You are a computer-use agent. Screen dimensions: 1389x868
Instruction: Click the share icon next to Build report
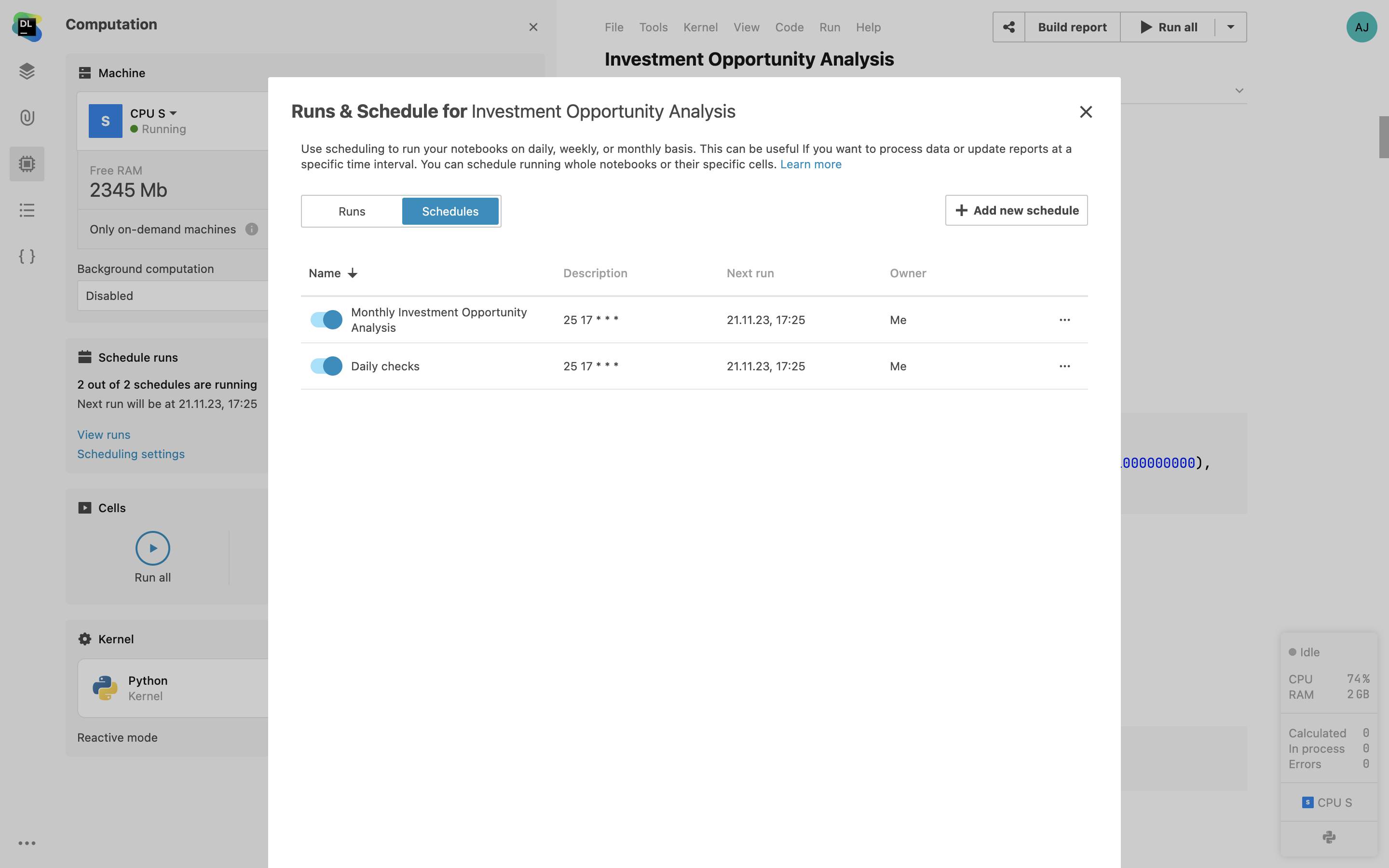(x=1008, y=27)
